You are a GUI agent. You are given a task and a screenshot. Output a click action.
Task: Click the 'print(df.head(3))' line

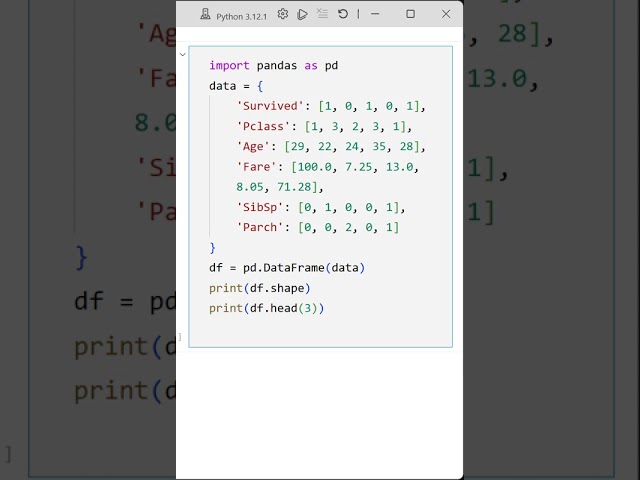[267, 308]
